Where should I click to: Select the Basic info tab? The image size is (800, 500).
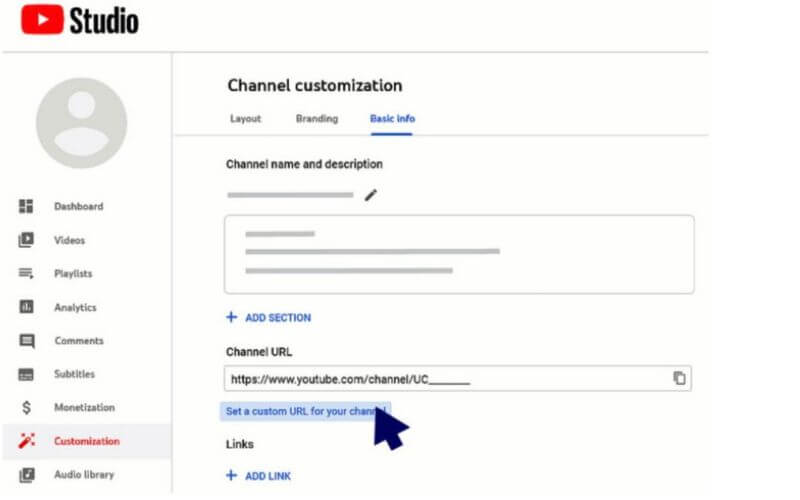[392, 119]
